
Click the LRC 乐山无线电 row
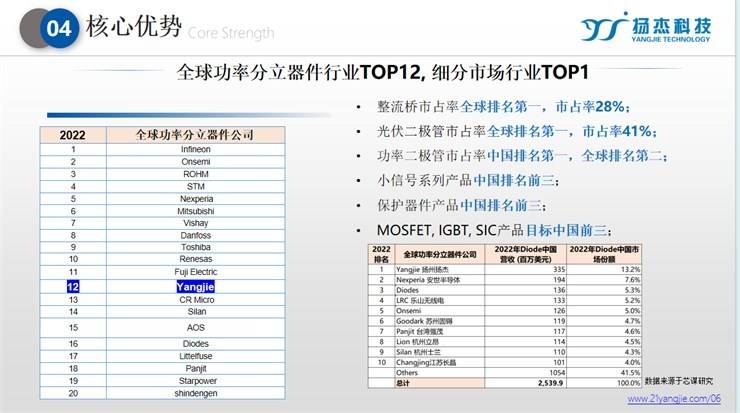tap(505, 301)
